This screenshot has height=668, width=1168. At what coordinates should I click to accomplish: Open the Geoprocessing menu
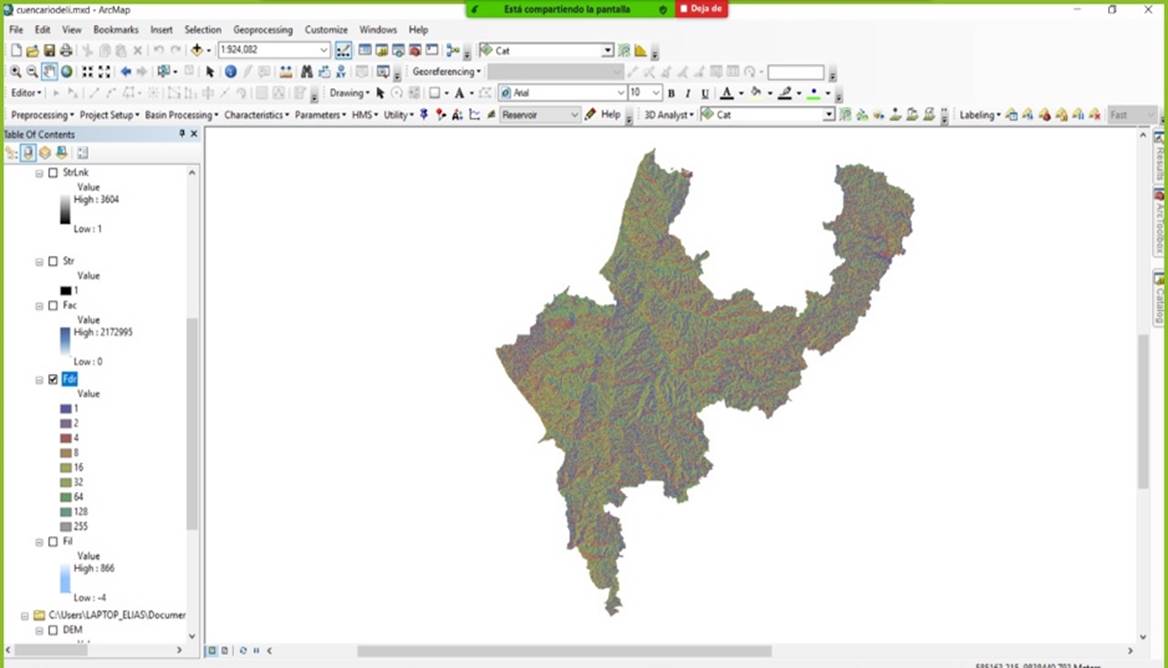262,30
